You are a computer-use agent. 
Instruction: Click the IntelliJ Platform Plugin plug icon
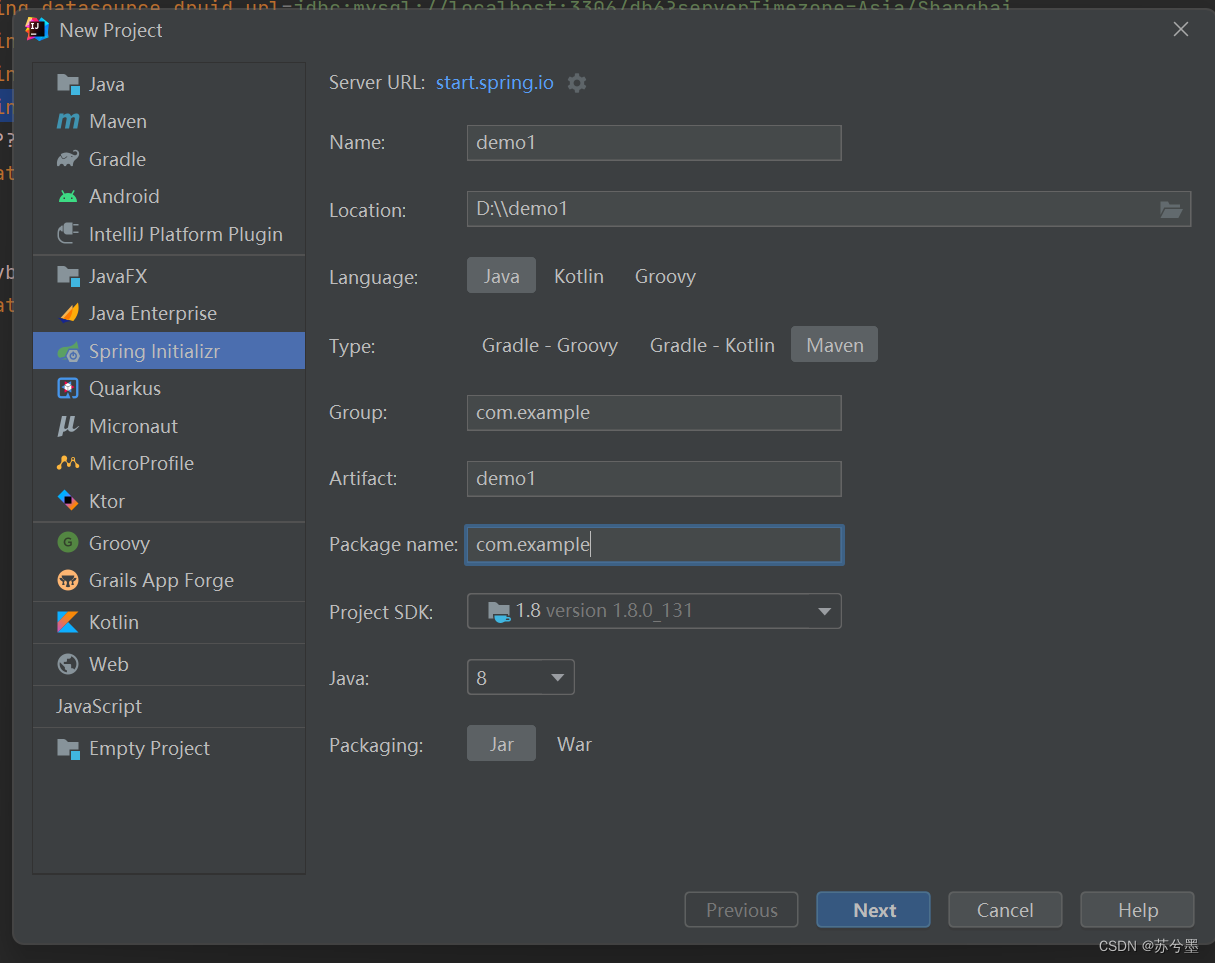tap(68, 234)
